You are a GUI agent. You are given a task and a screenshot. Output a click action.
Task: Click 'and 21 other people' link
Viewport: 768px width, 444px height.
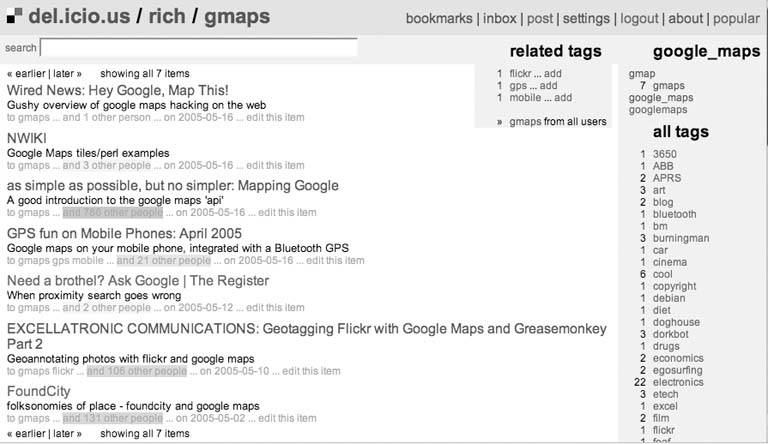point(164,260)
